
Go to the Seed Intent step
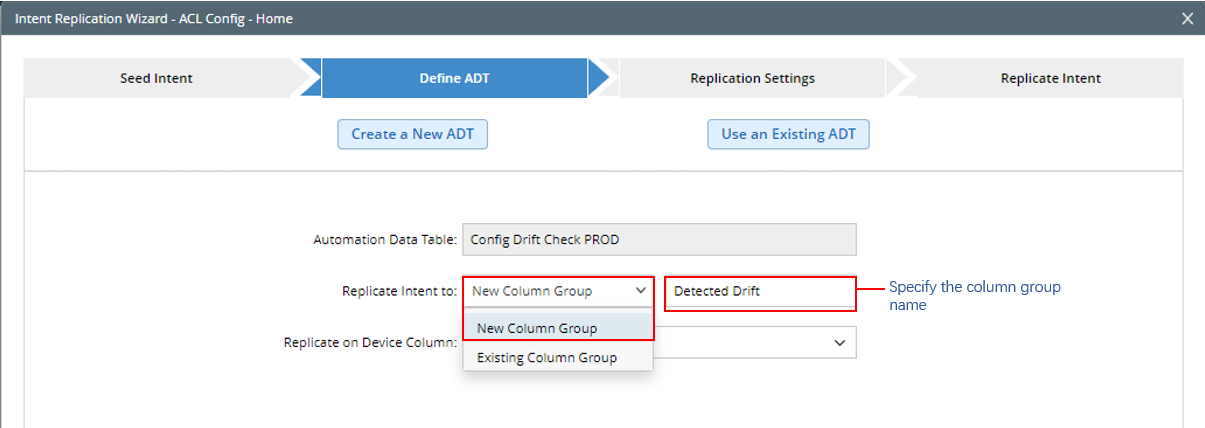click(156, 78)
